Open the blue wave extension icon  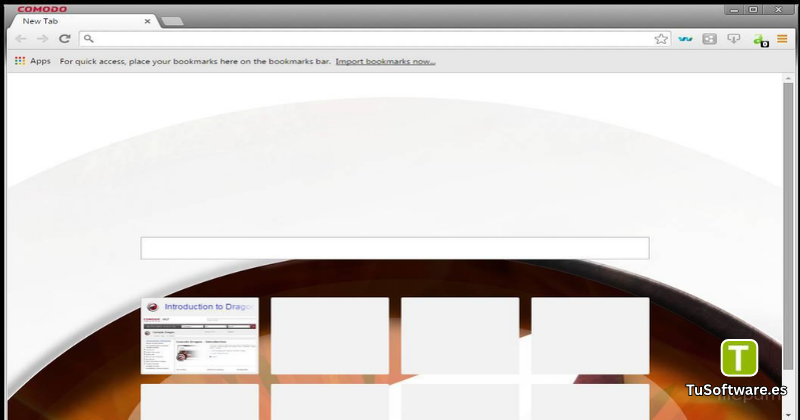685,39
